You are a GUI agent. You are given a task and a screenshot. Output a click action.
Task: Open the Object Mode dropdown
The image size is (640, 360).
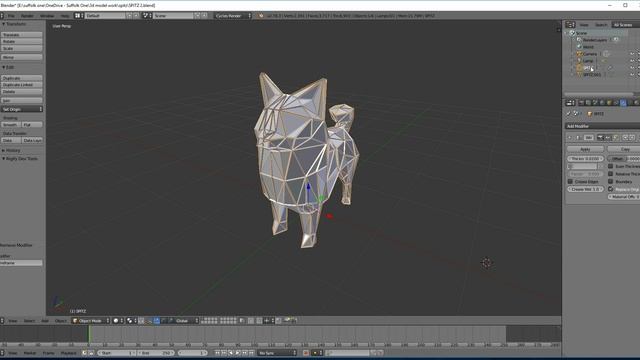tap(91, 321)
